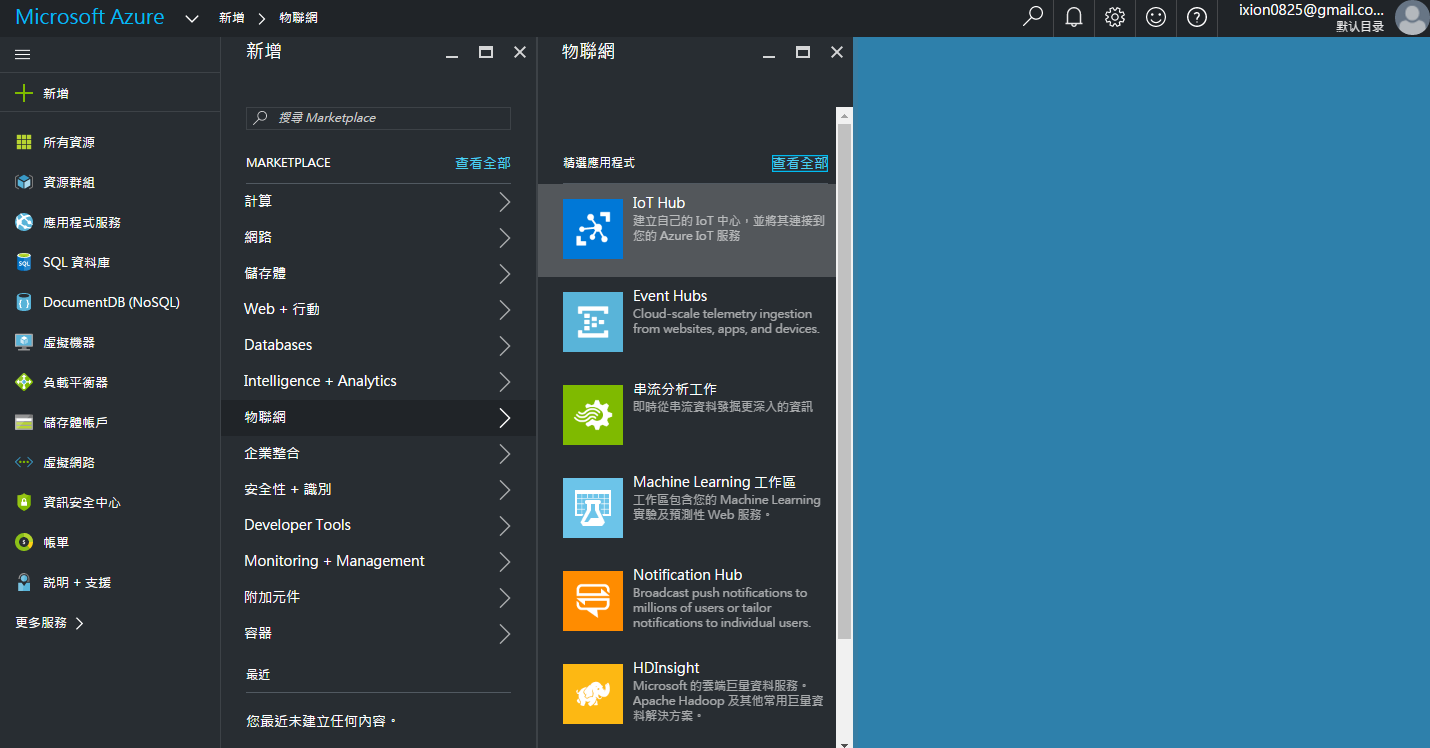
Task: Open portal settings gear icon
Action: (x=1115, y=17)
